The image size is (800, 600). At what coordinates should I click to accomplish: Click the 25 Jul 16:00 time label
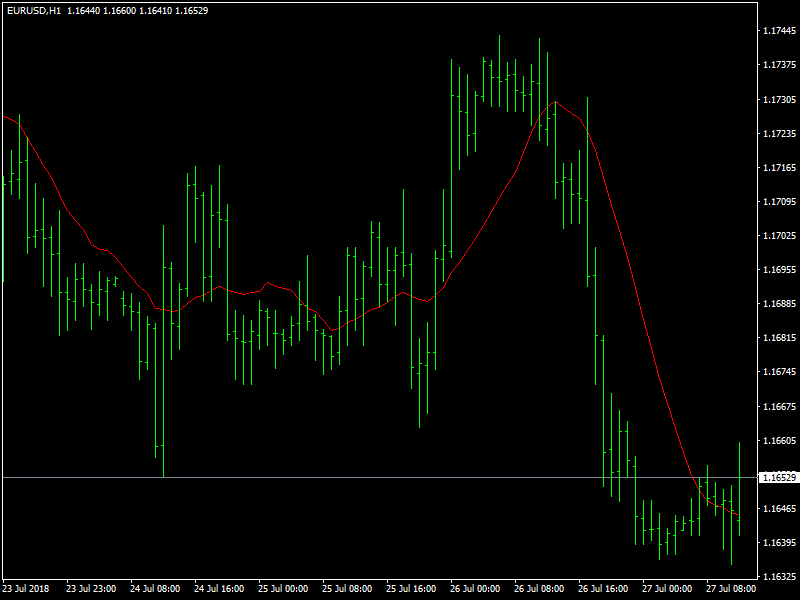(x=411, y=588)
